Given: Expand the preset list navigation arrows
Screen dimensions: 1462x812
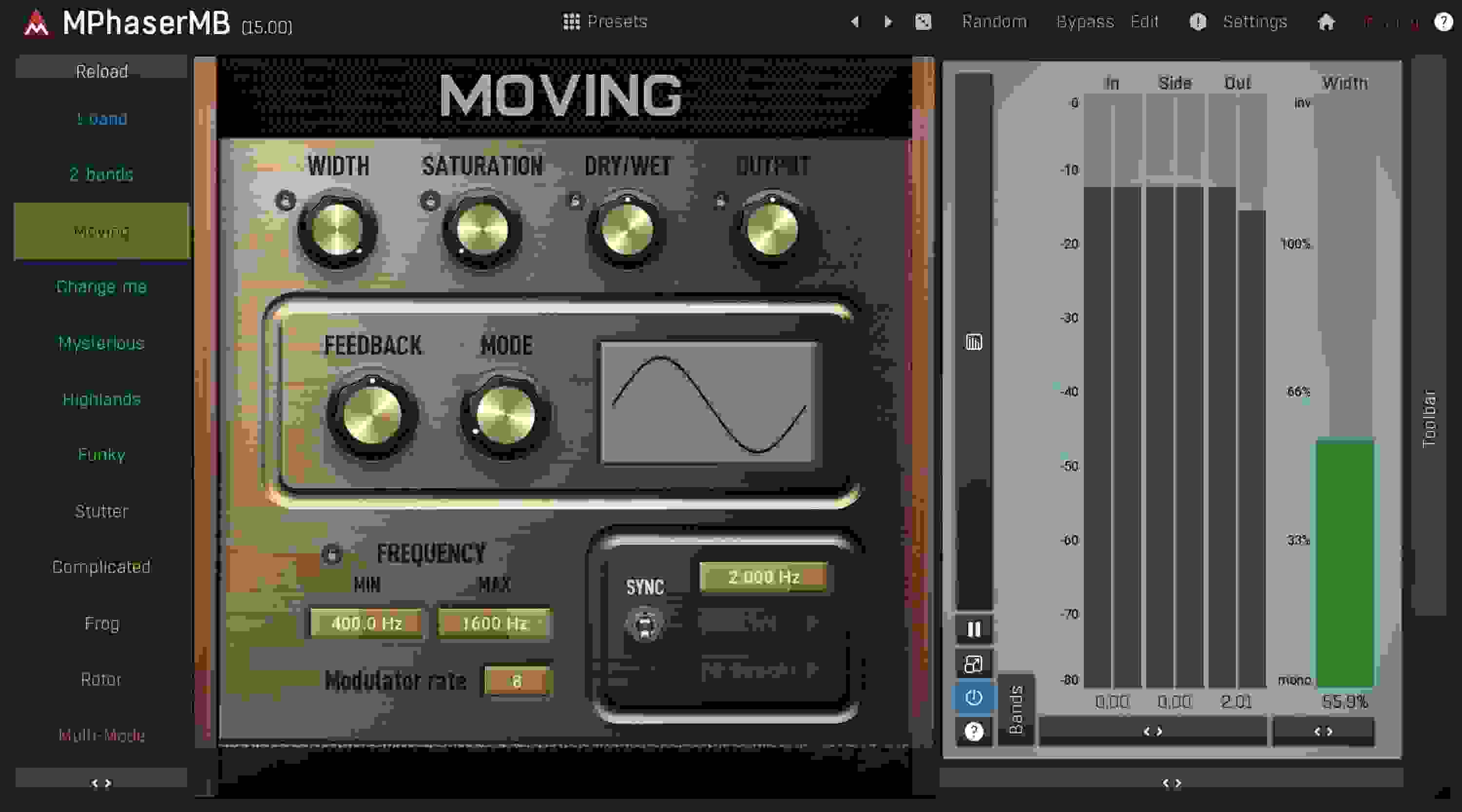Looking at the screenshot, I should [x=102, y=783].
